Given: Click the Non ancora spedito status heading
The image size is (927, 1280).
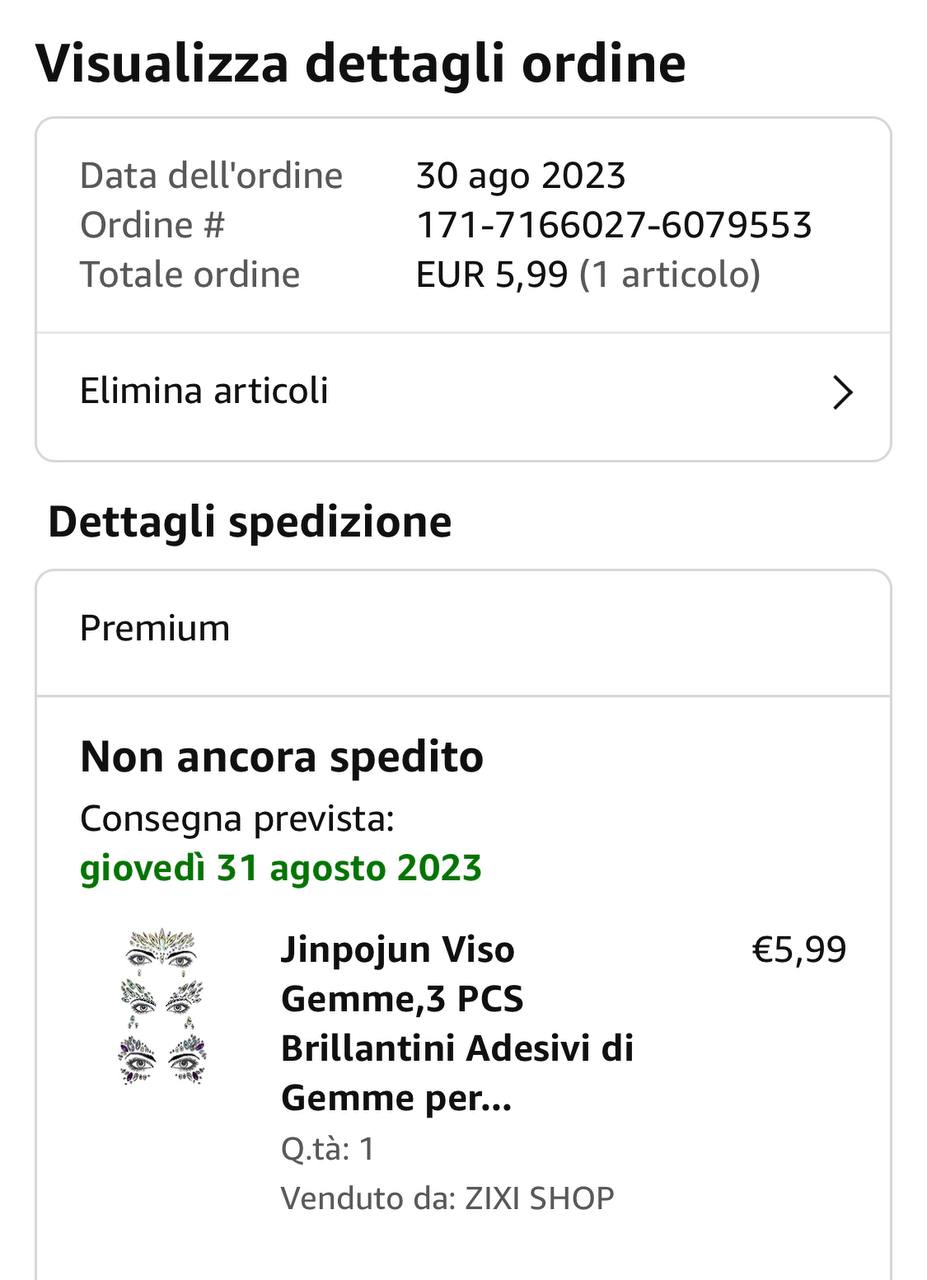Looking at the screenshot, I should click(281, 757).
